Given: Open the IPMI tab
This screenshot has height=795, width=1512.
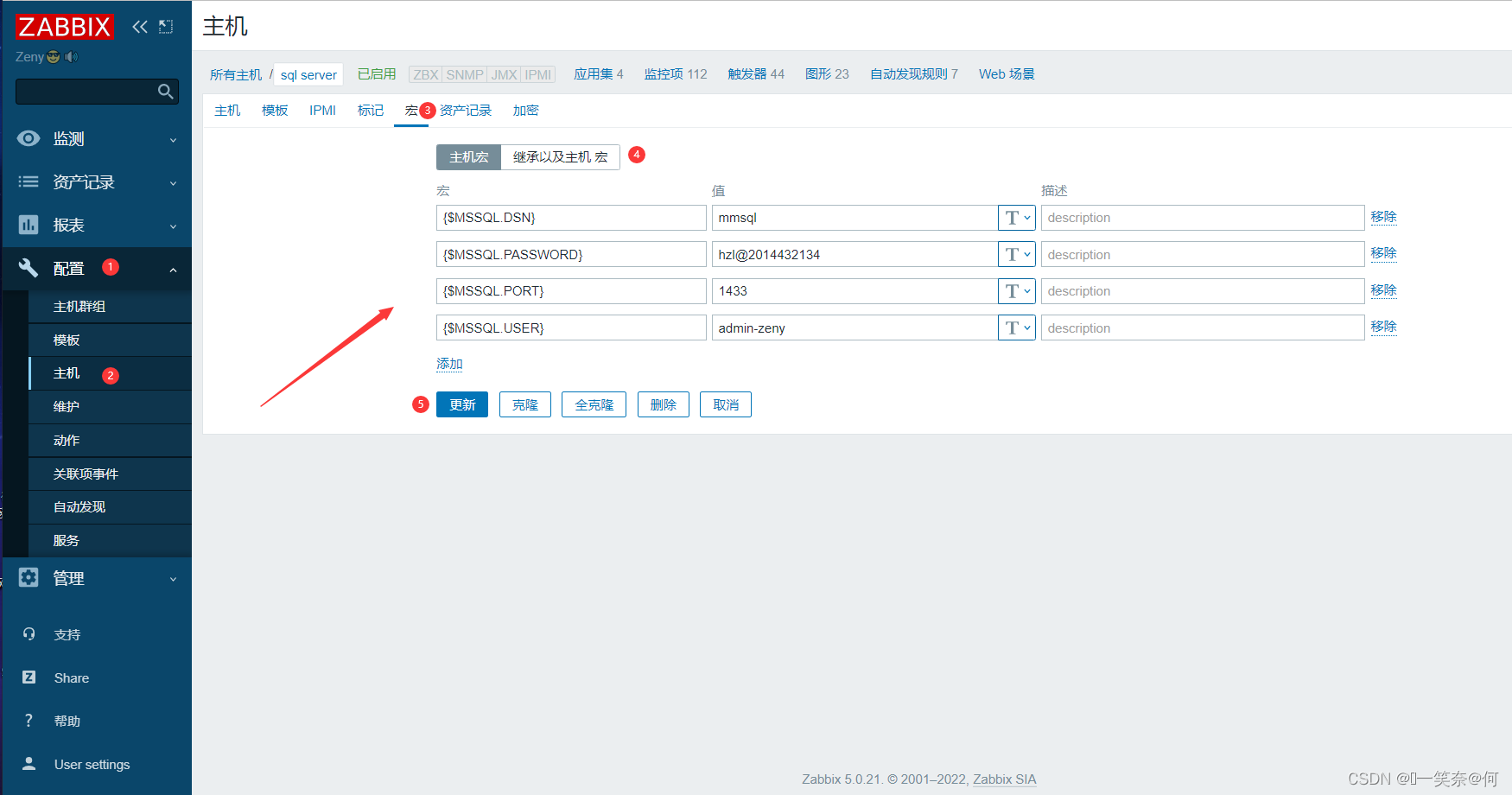Looking at the screenshot, I should point(322,111).
